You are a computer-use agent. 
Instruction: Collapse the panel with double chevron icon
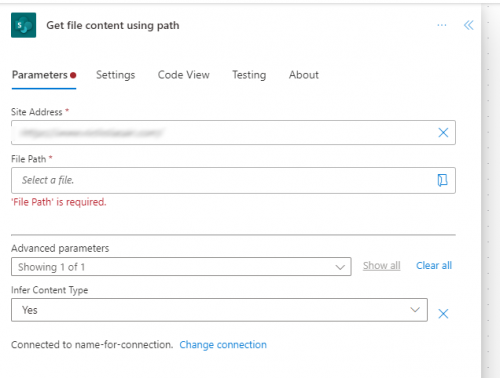tap(468, 25)
